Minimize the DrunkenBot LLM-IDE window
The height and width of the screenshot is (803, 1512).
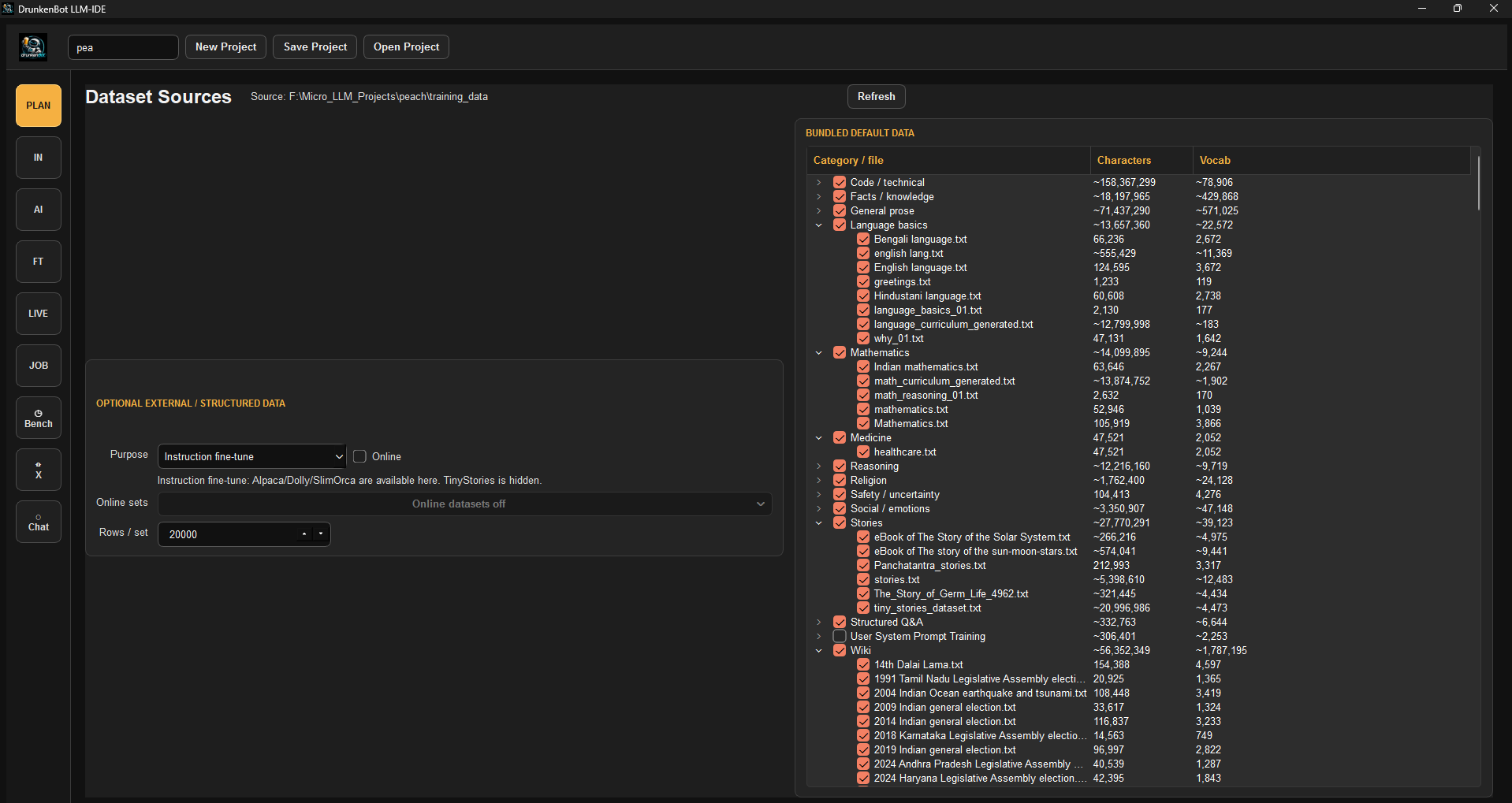click(x=1422, y=8)
